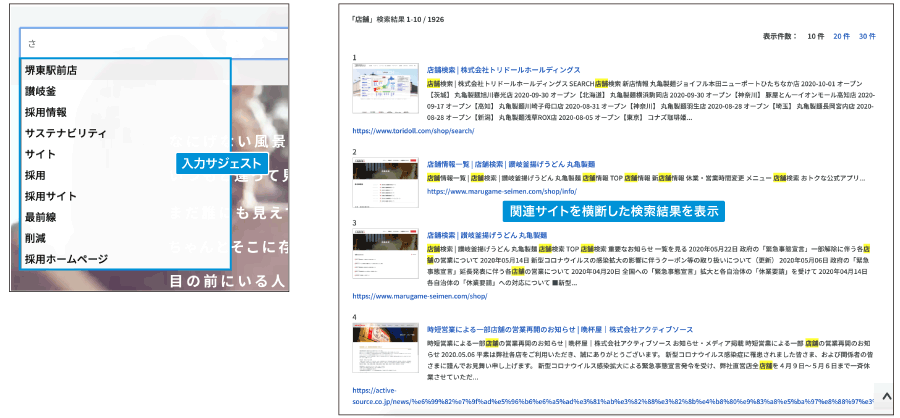The image size is (900, 418).
Task: Open URL toridoll.com/shop/search/
Action: [413, 131]
